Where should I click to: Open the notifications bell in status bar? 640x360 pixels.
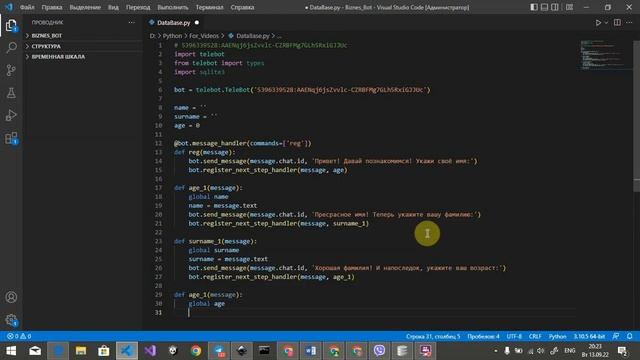point(629,336)
